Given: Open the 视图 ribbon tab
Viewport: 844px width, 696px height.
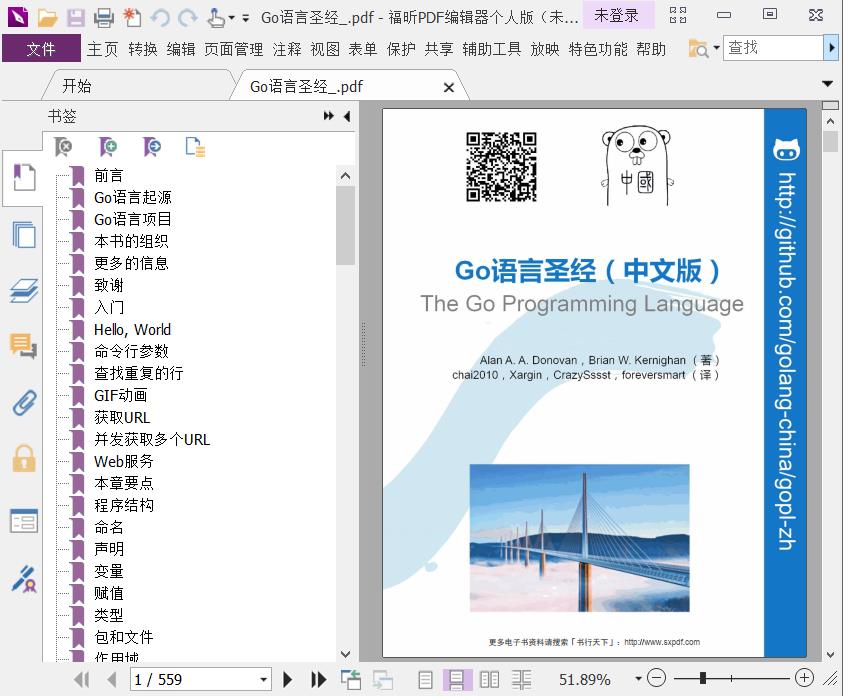Looking at the screenshot, I should pyautogui.click(x=325, y=49).
